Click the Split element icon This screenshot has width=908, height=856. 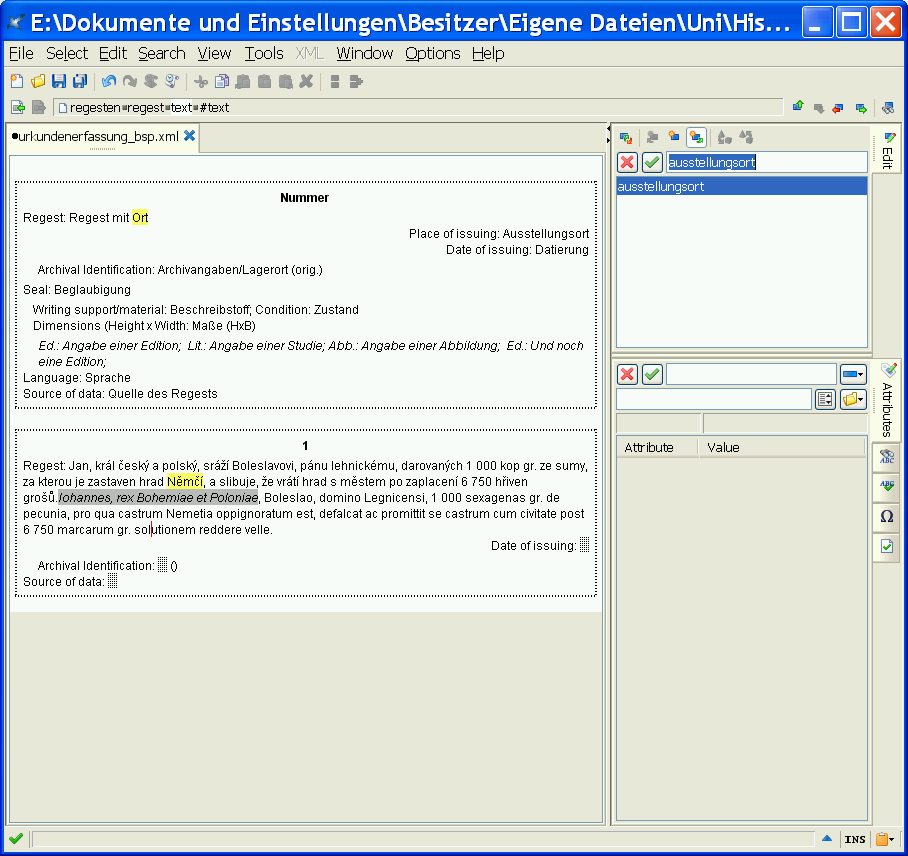click(335, 81)
